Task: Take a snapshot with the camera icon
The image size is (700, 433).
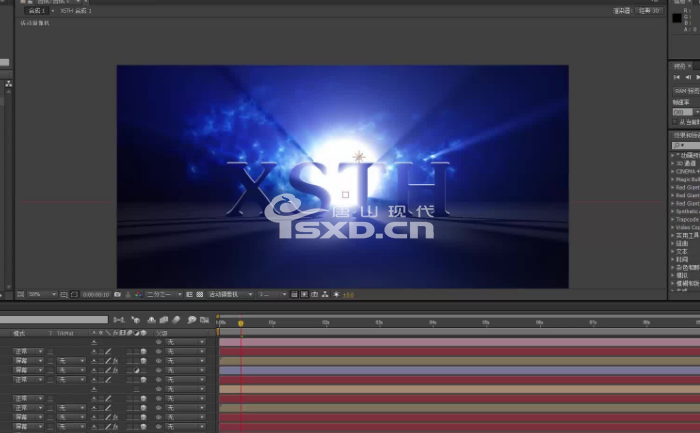Action: pyautogui.click(x=117, y=295)
